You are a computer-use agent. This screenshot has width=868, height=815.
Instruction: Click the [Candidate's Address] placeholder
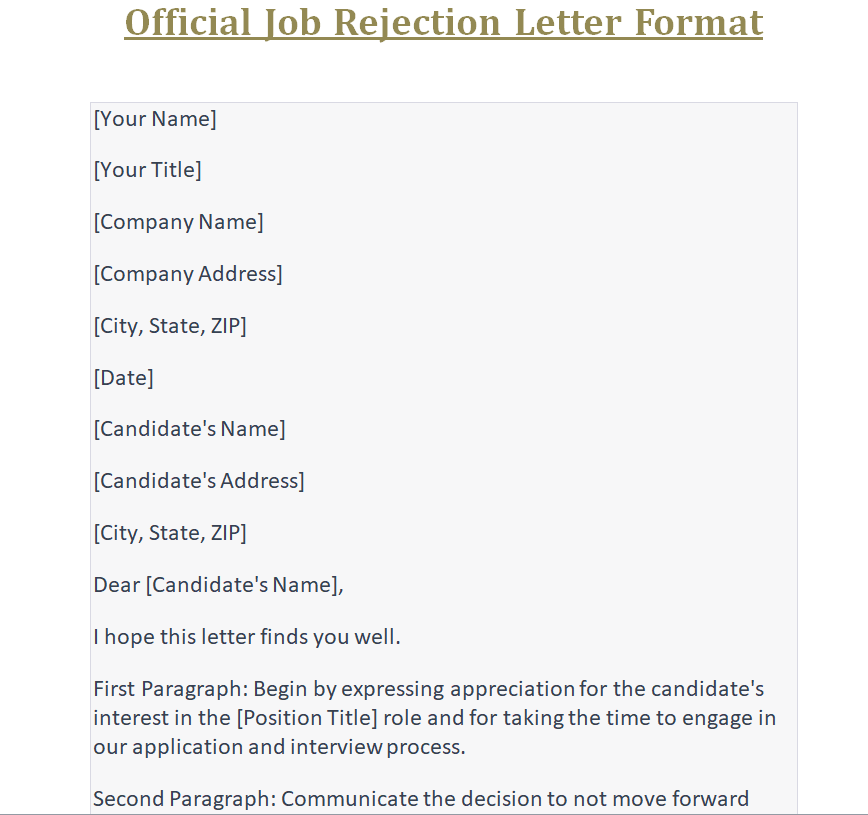click(x=199, y=481)
